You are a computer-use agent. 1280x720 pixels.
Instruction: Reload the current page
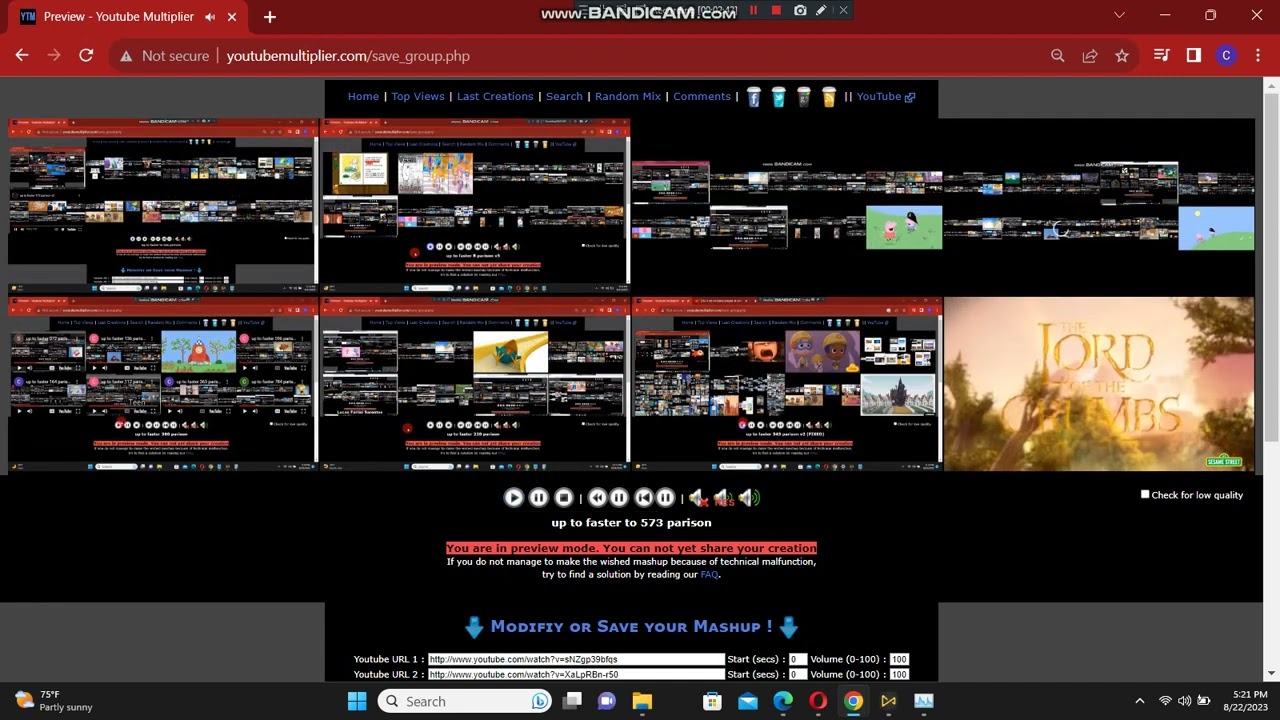click(x=86, y=56)
